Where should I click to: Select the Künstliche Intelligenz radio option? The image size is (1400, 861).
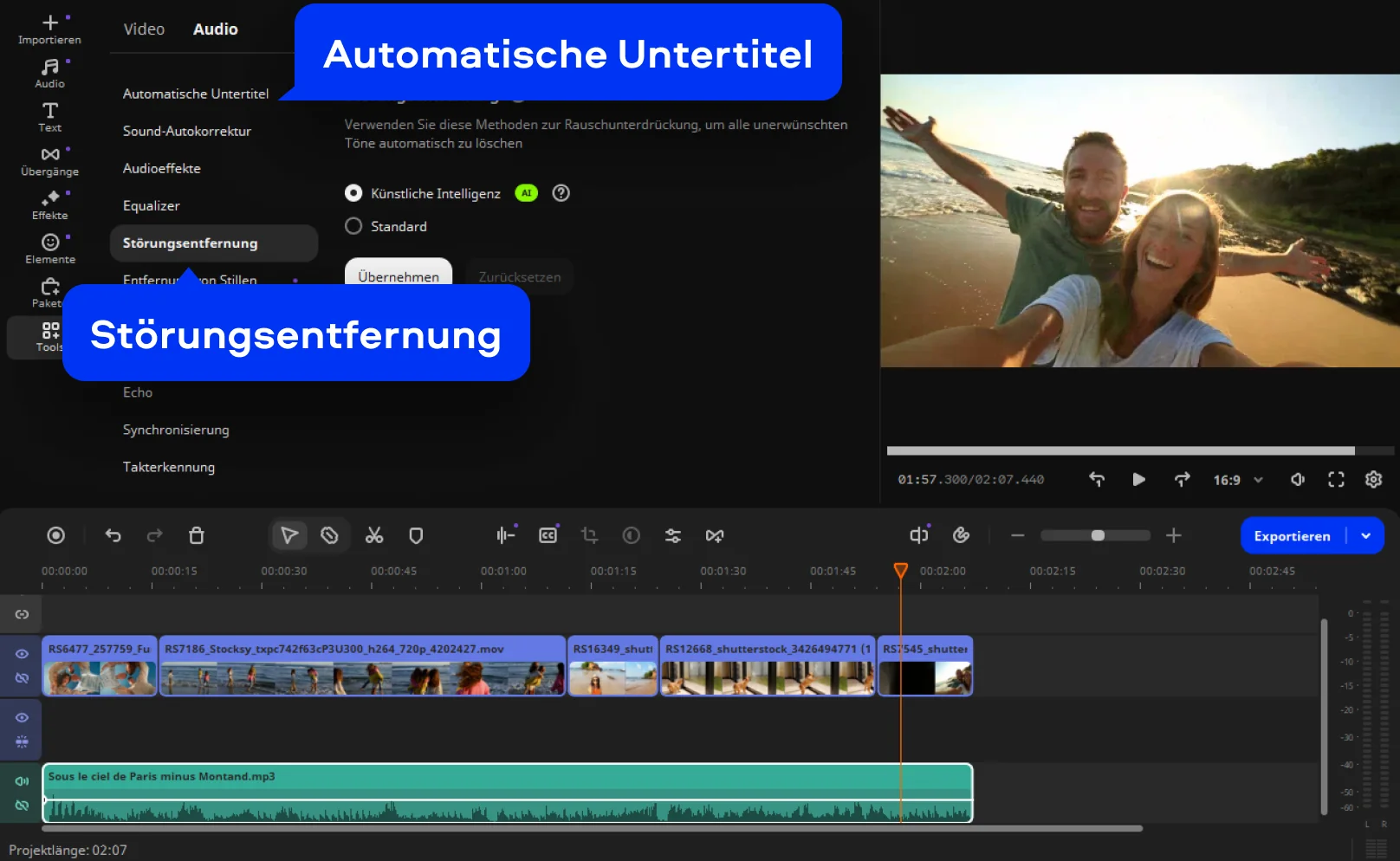(353, 193)
